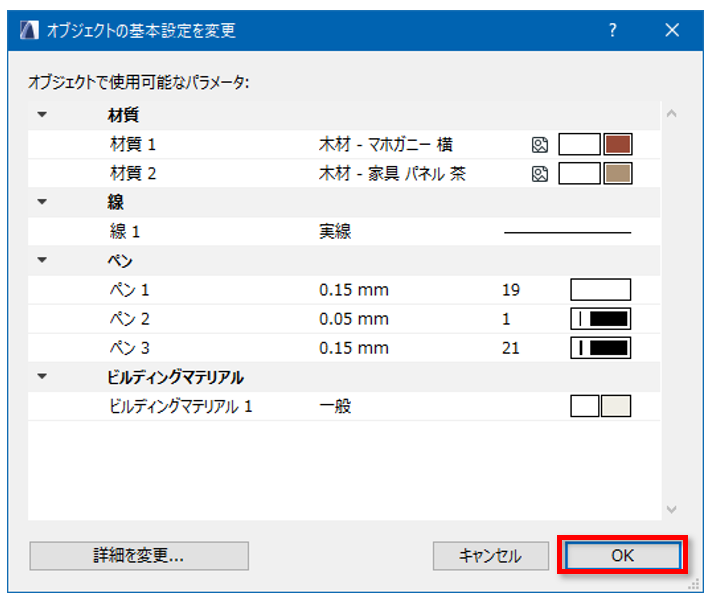Click the scrollbar up arrow

point(671,114)
